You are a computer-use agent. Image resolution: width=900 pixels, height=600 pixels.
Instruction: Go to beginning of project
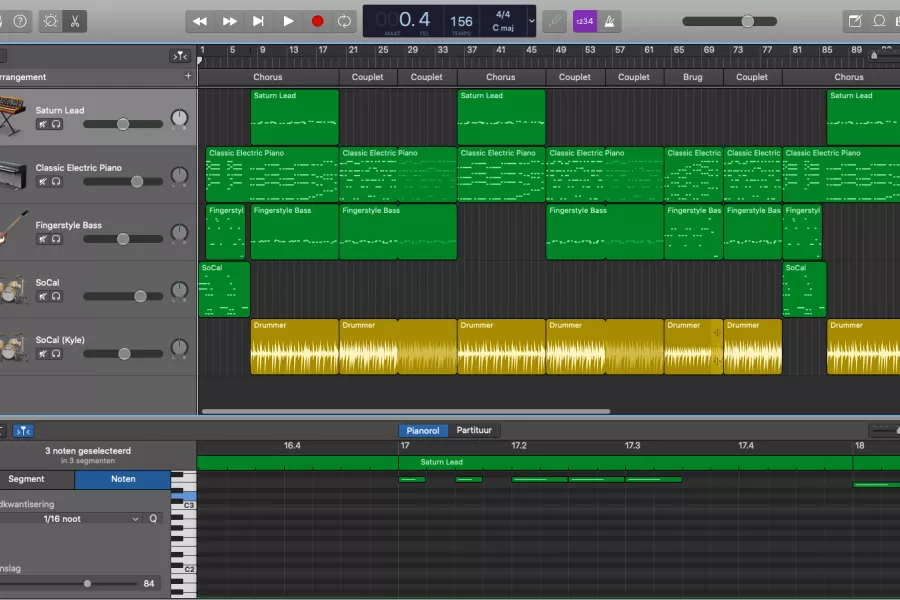[x=258, y=21]
